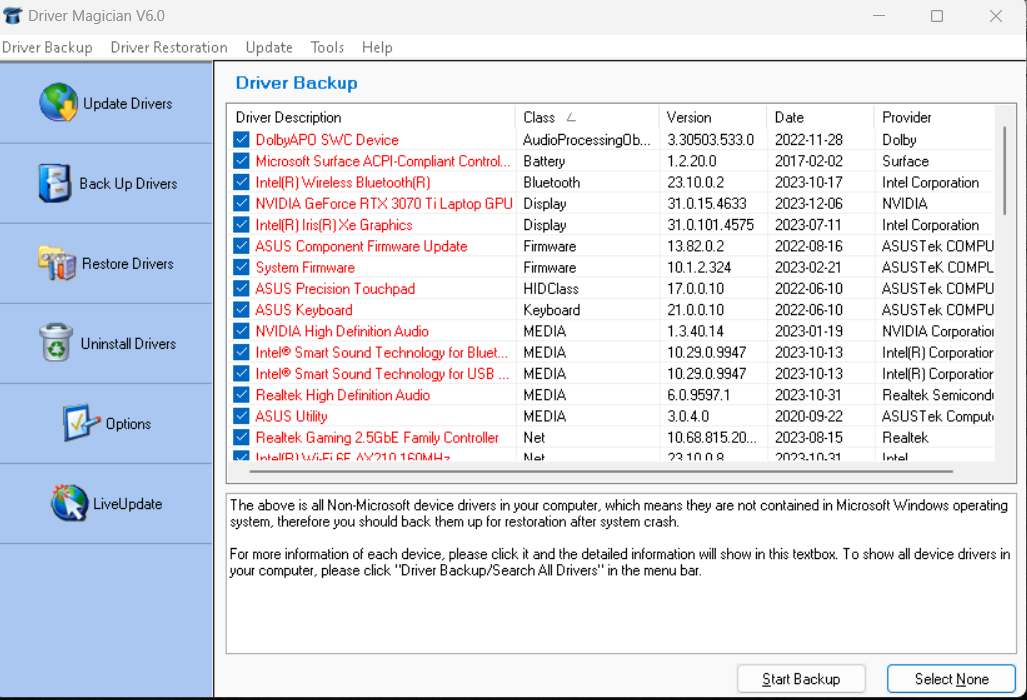
Task: Click the Uninstall Drivers recycle bin icon
Action: (x=56, y=342)
